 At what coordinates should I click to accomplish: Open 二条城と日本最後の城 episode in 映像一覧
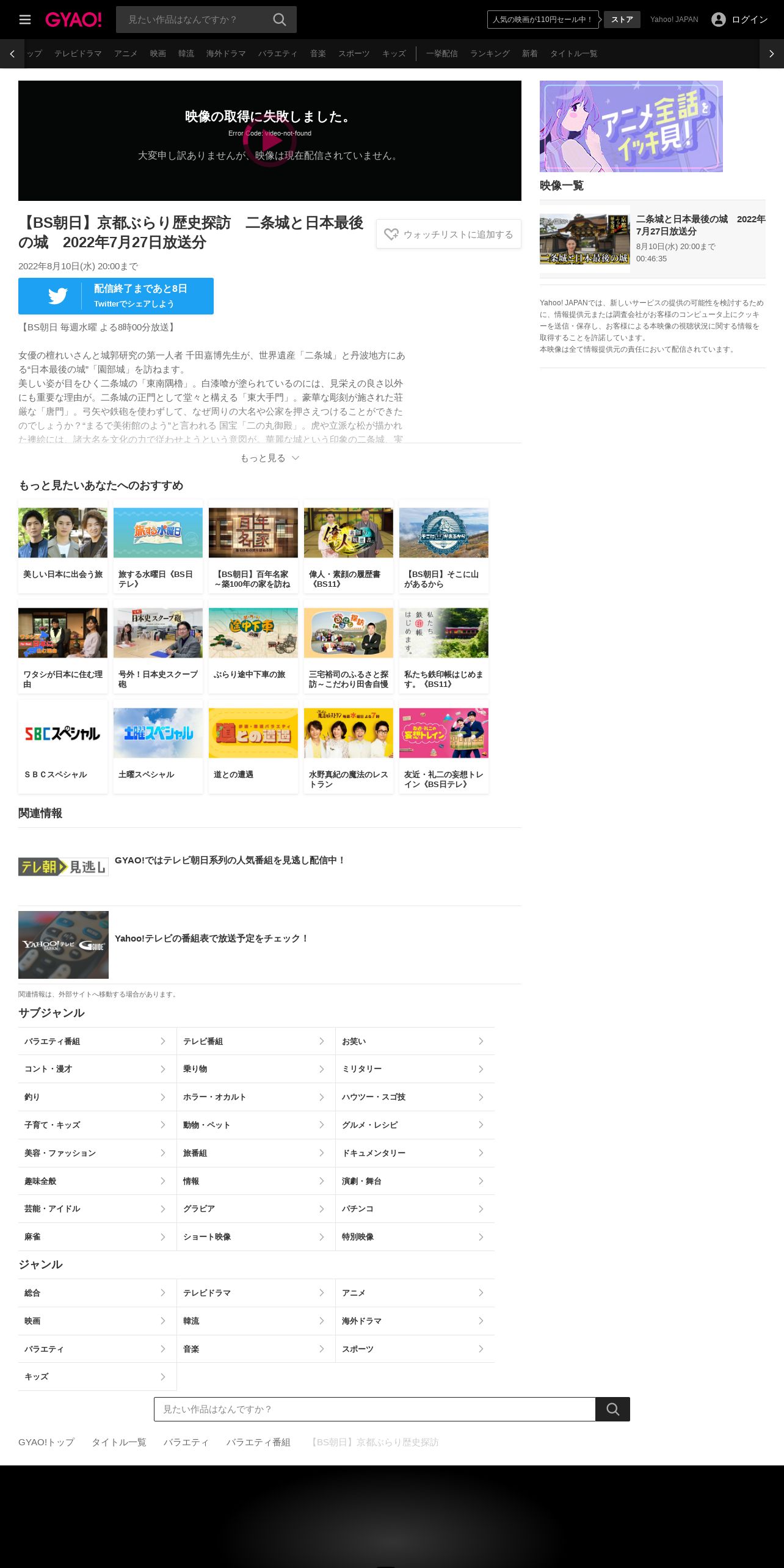click(x=653, y=239)
